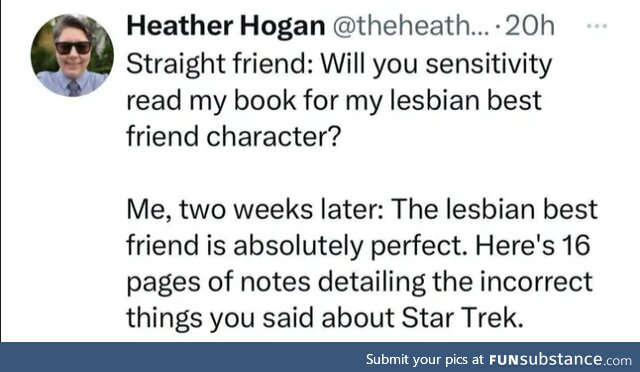Open the 20h timestamp link
Image resolution: width=640 pixels, height=372 pixels.
[529, 26]
